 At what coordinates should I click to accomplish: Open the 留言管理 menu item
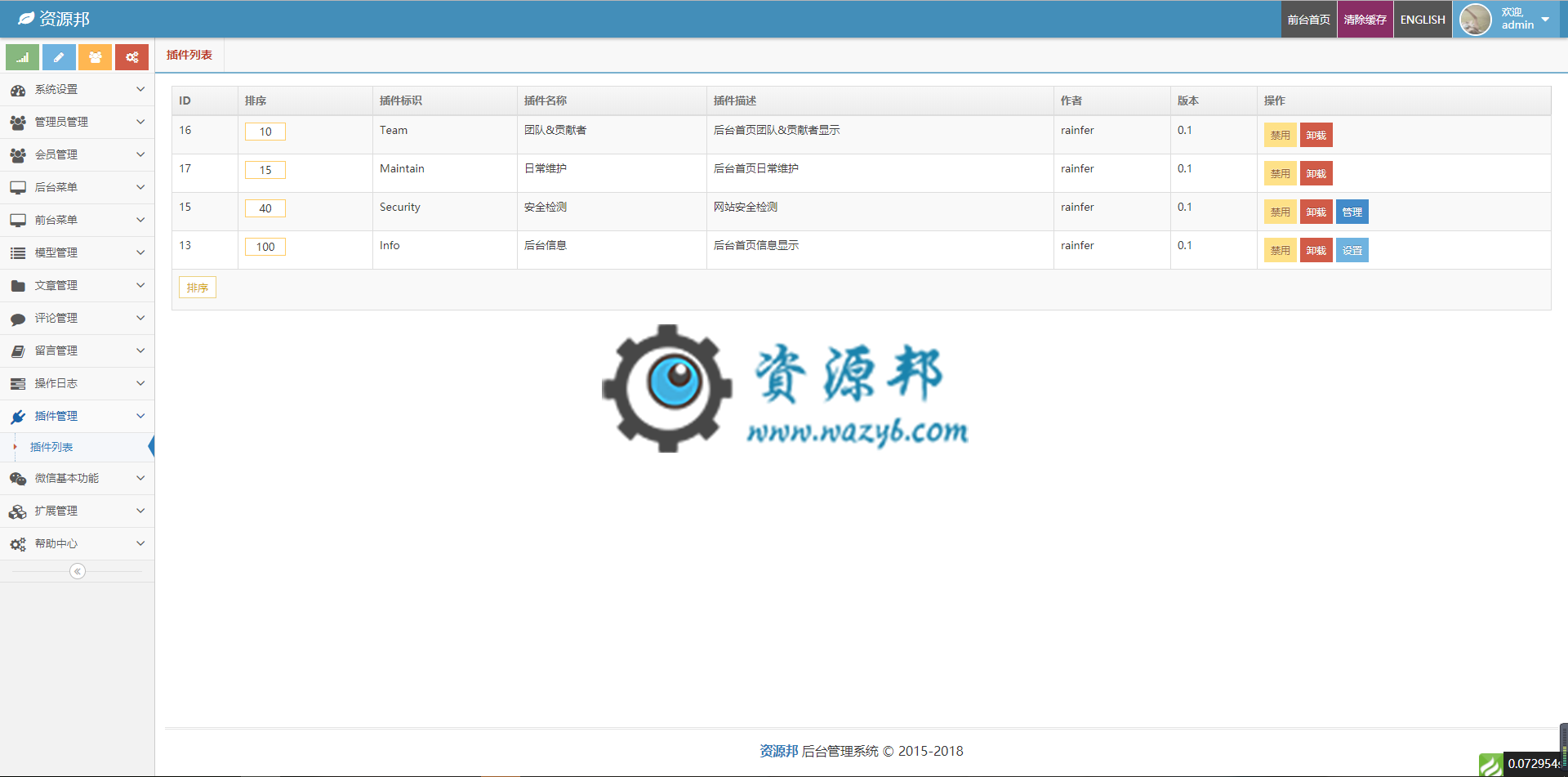77,351
